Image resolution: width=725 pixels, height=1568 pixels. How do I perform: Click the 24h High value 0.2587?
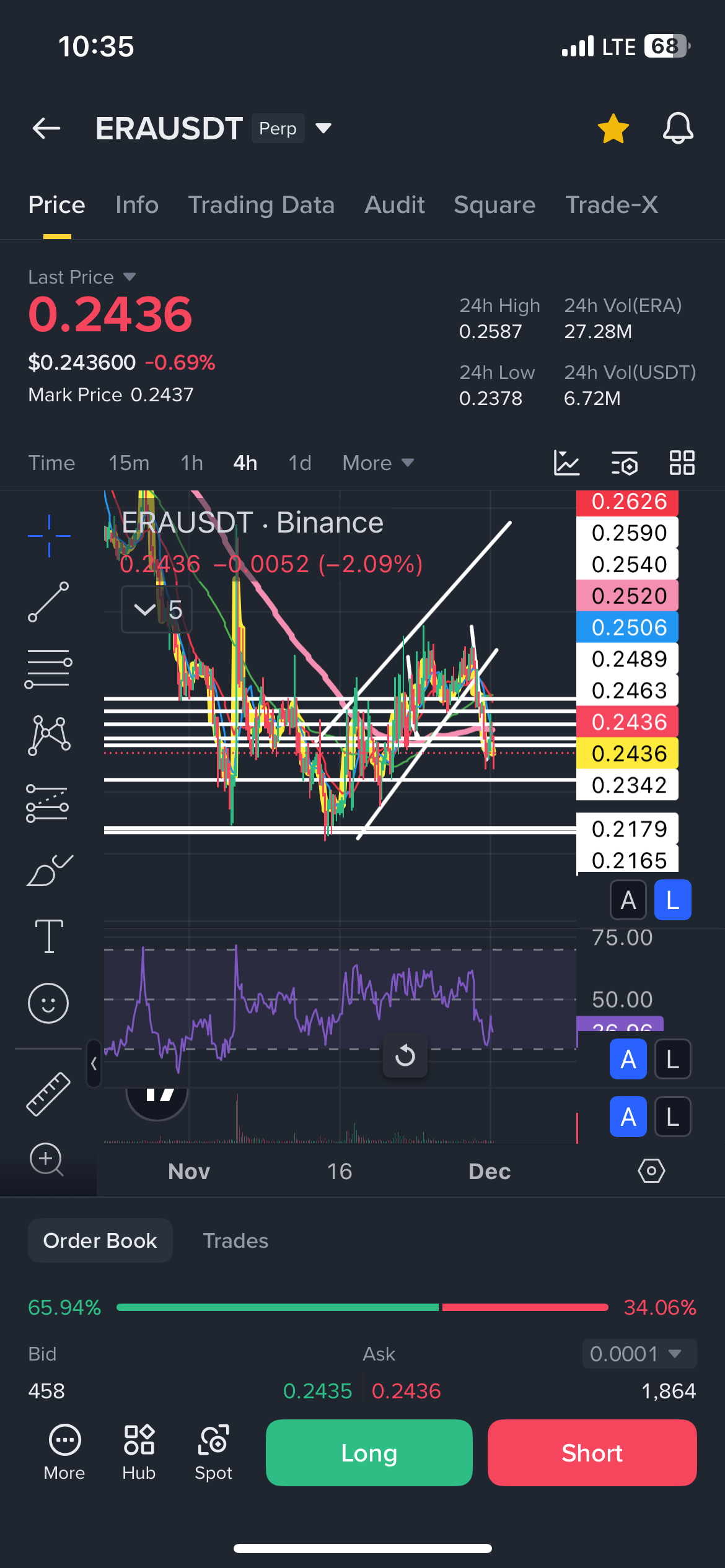pos(490,331)
